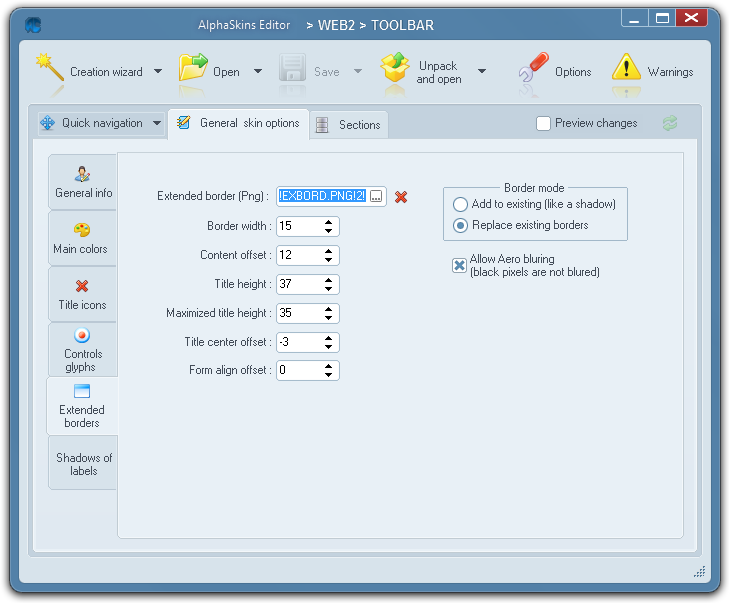This screenshot has width=729, height=603.
Task: Increase Title center offset value
Action: point(329,338)
